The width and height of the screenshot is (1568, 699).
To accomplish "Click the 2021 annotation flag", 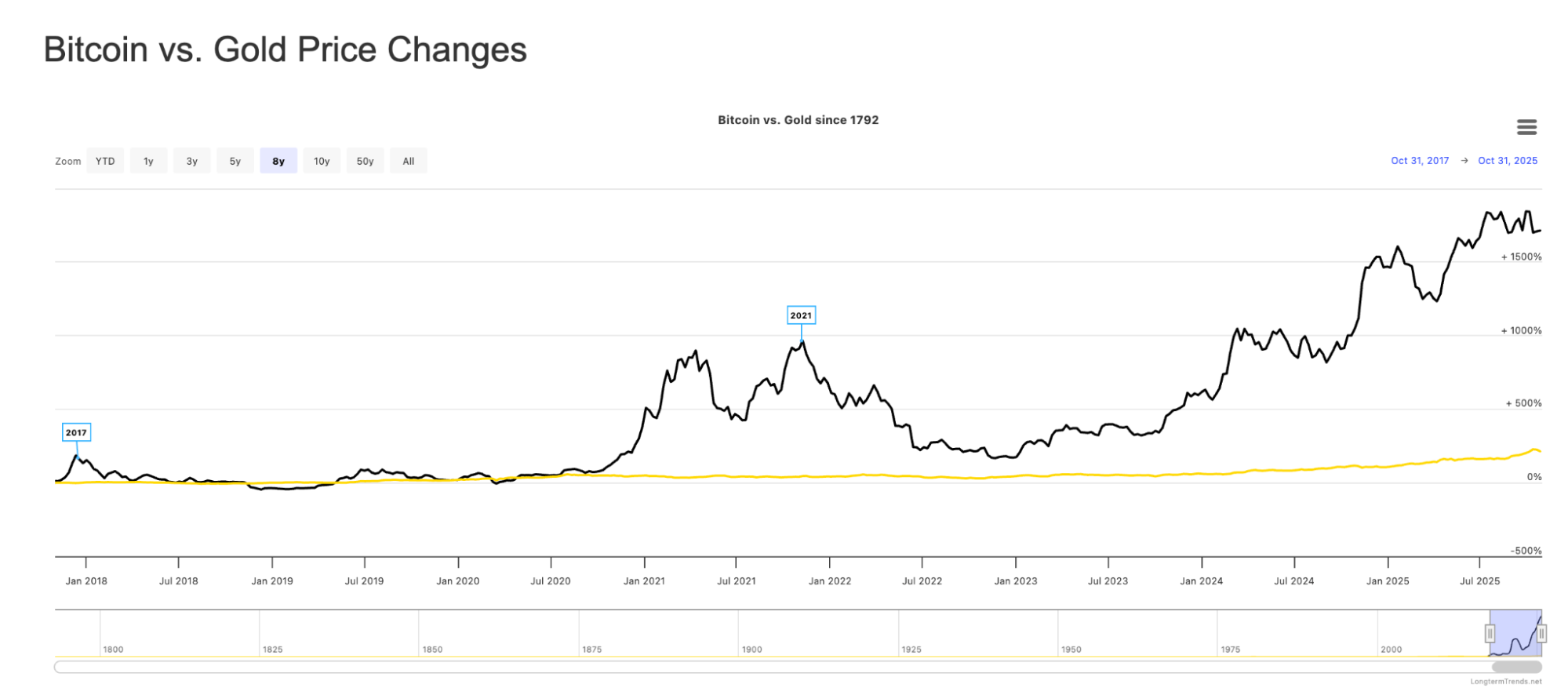I will tap(800, 315).
